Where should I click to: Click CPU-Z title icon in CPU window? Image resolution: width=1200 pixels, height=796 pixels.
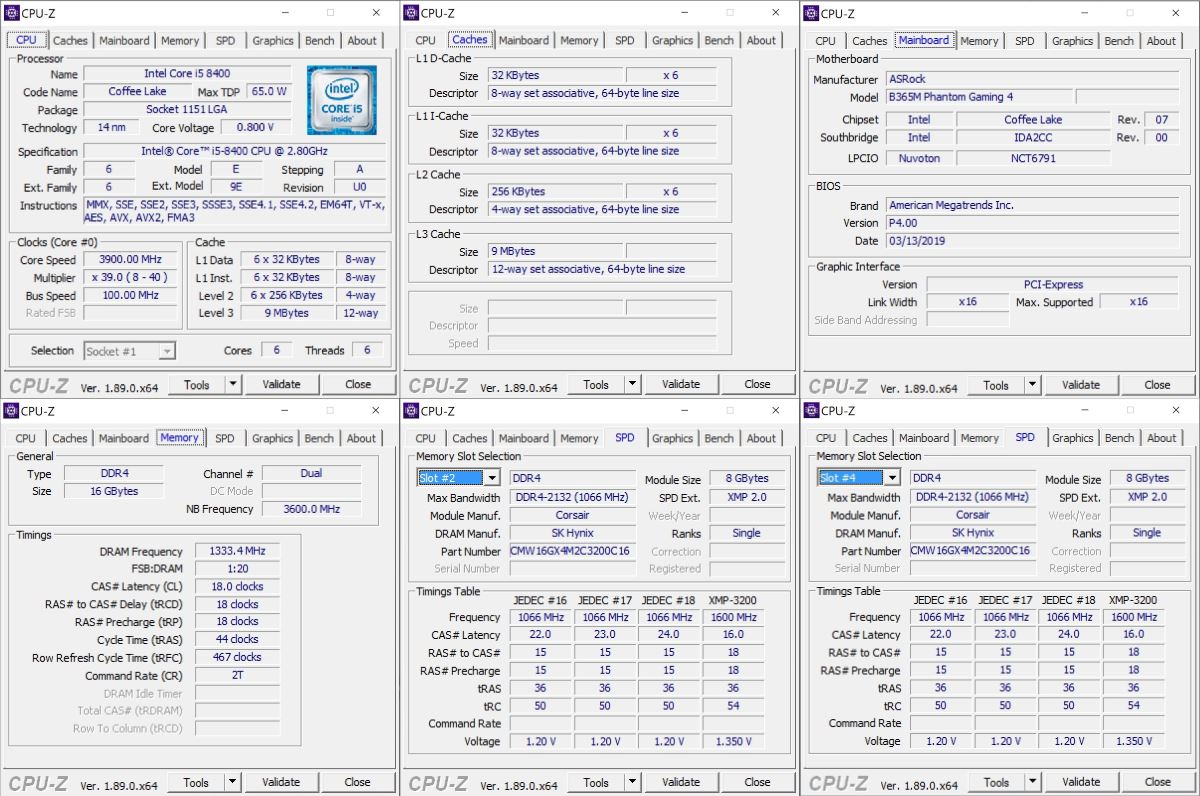coord(11,13)
